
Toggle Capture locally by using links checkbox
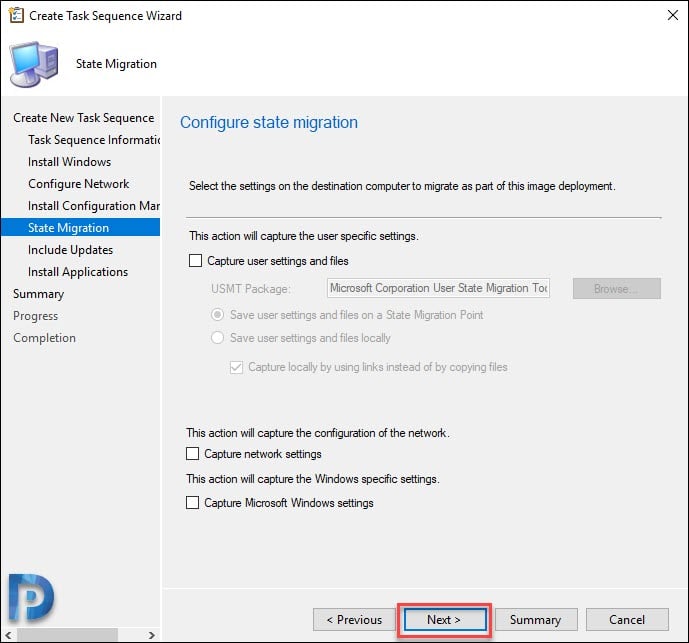(x=236, y=367)
